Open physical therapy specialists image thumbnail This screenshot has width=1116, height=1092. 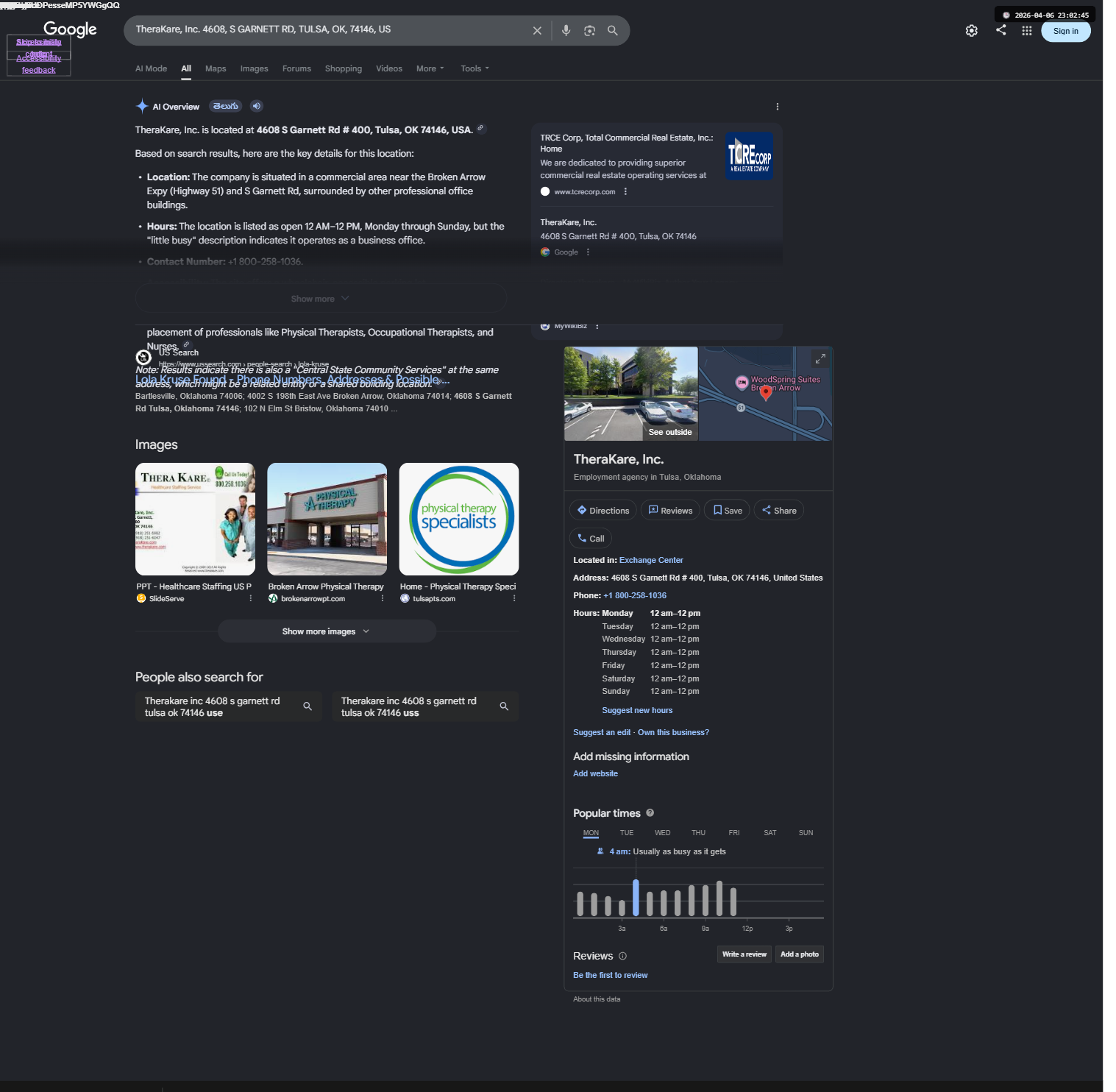click(x=459, y=519)
